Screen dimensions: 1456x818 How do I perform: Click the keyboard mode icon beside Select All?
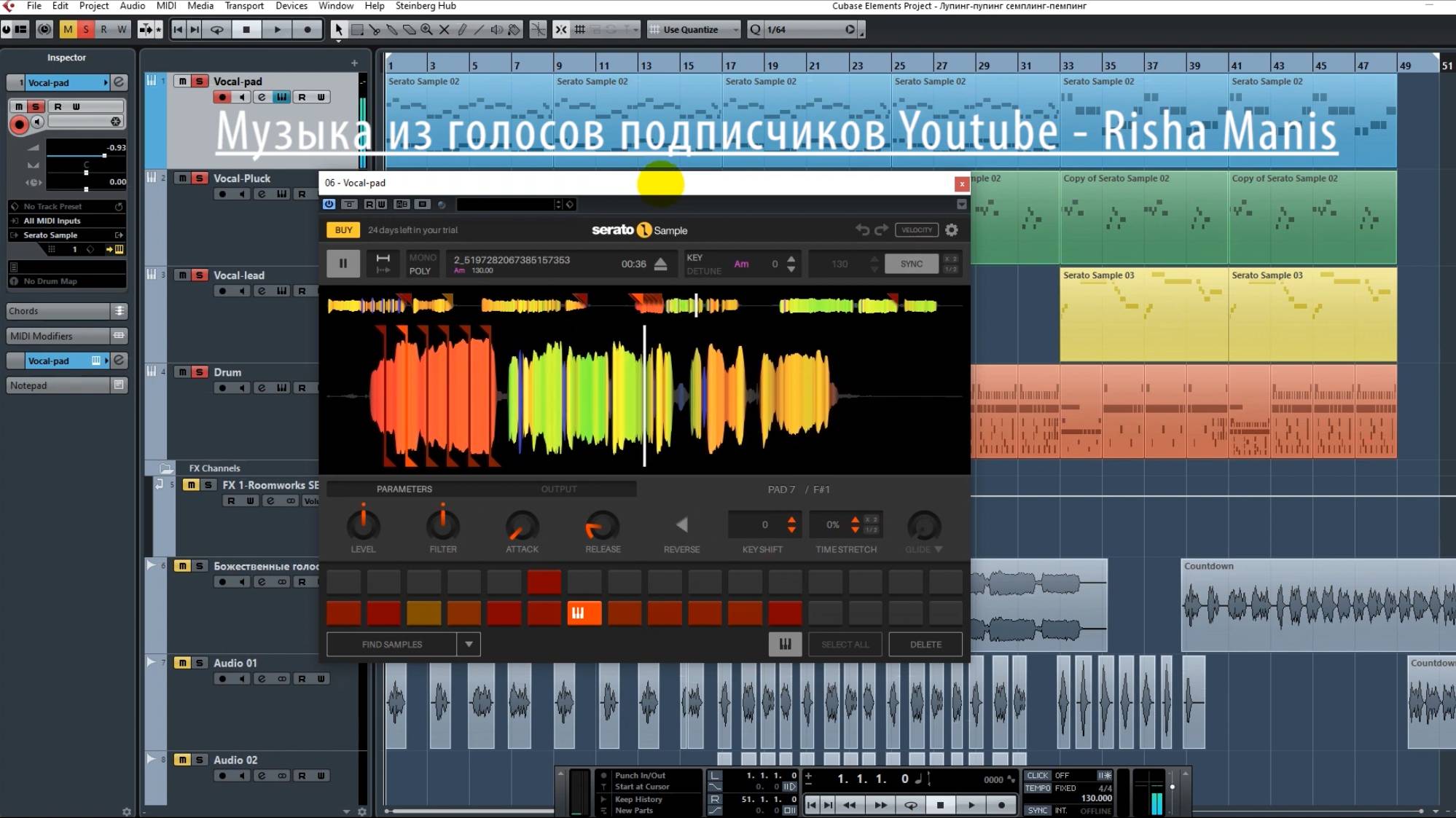coord(785,644)
